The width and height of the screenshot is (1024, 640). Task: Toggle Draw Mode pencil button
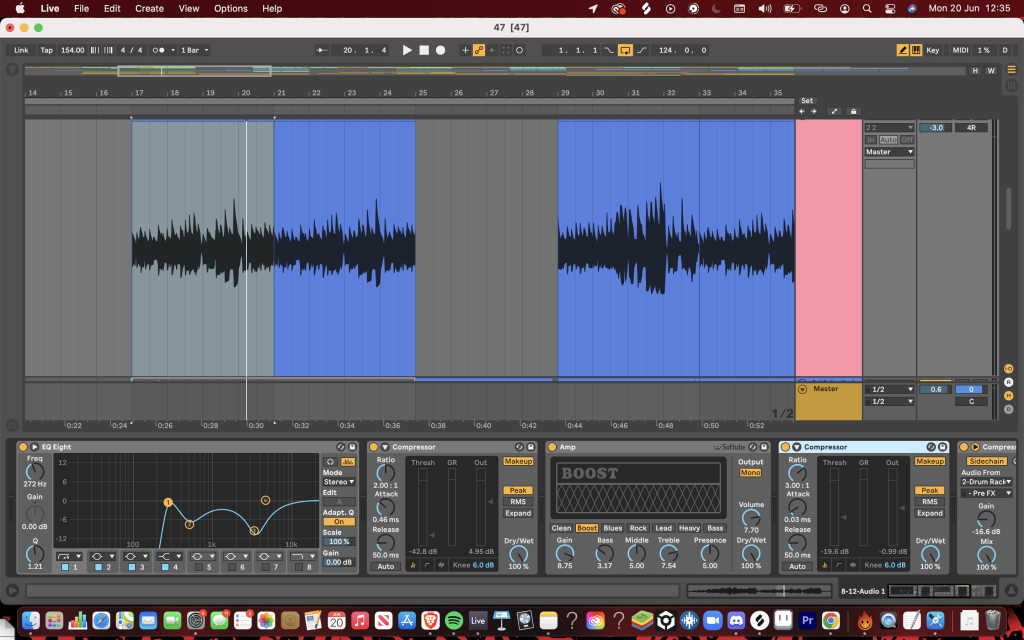point(903,50)
